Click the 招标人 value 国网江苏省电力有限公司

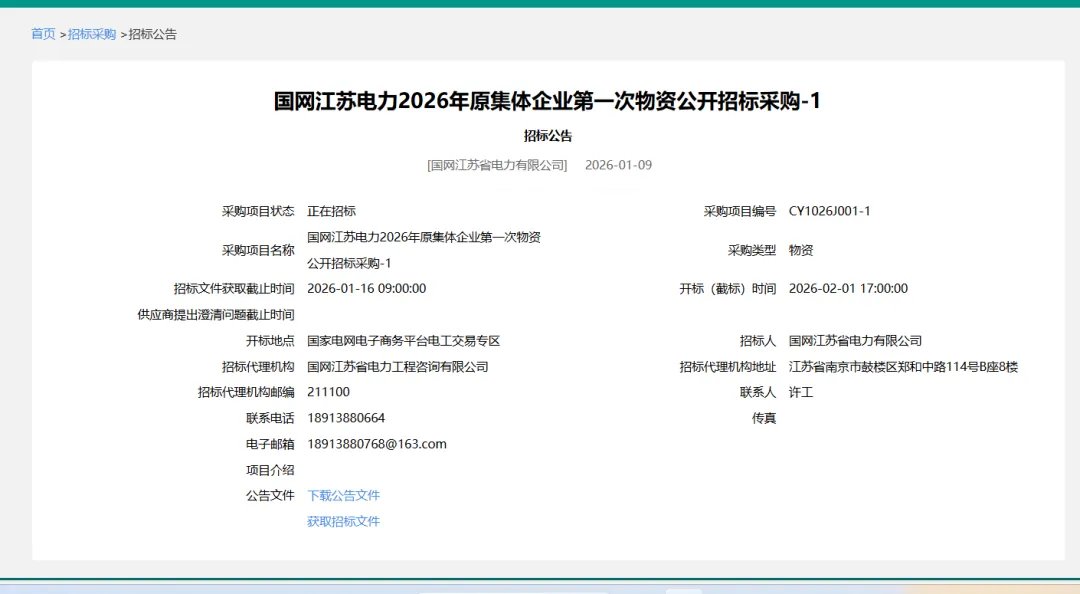855,340
